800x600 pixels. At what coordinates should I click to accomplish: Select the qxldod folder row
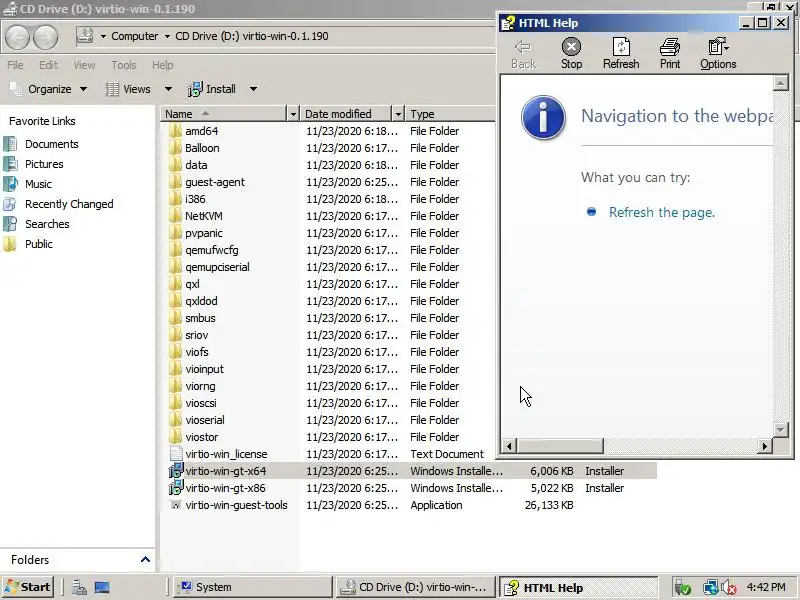pos(332,301)
